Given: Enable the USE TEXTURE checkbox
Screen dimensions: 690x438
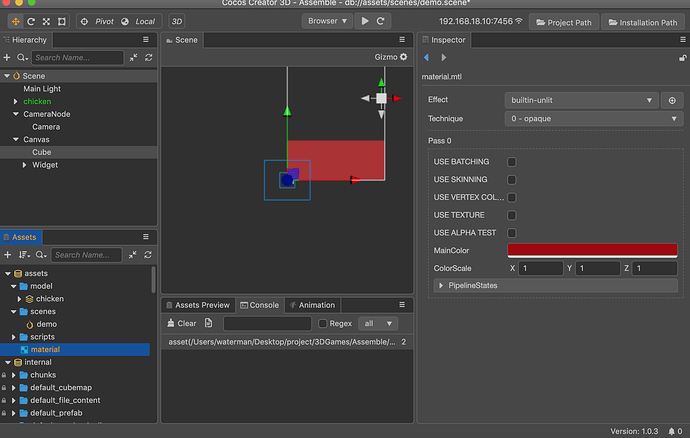Looking at the screenshot, I should point(511,215).
